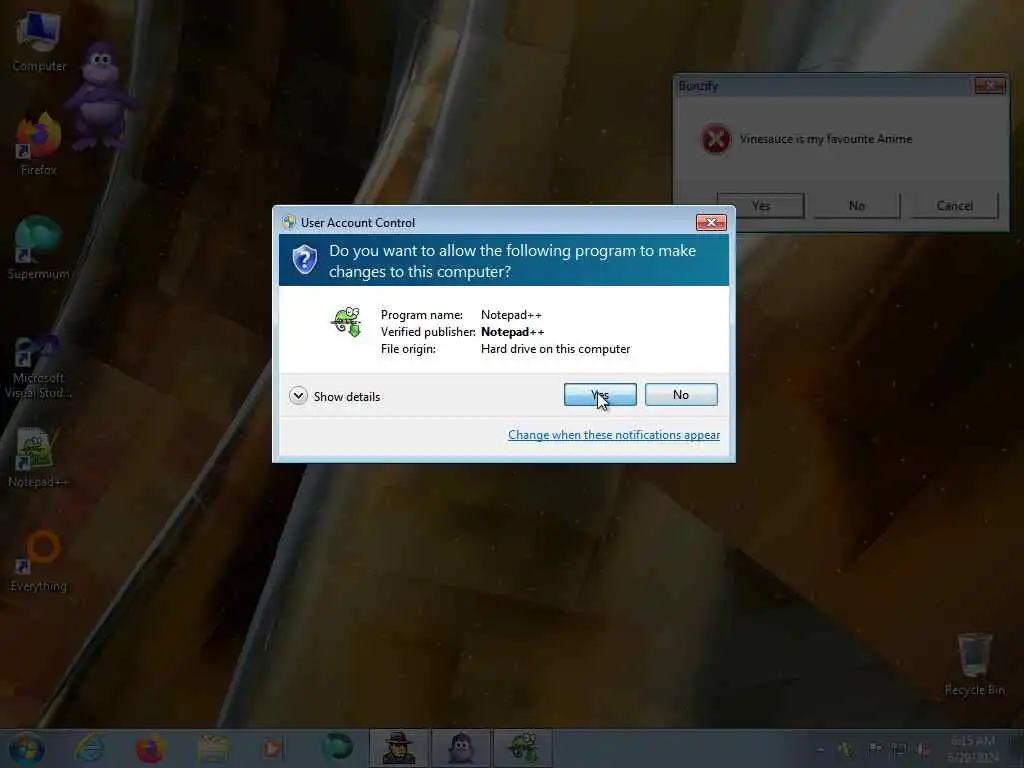1024x768 pixels.
Task: Open Windows Media Player from taskbar
Action: tap(273, 748)
